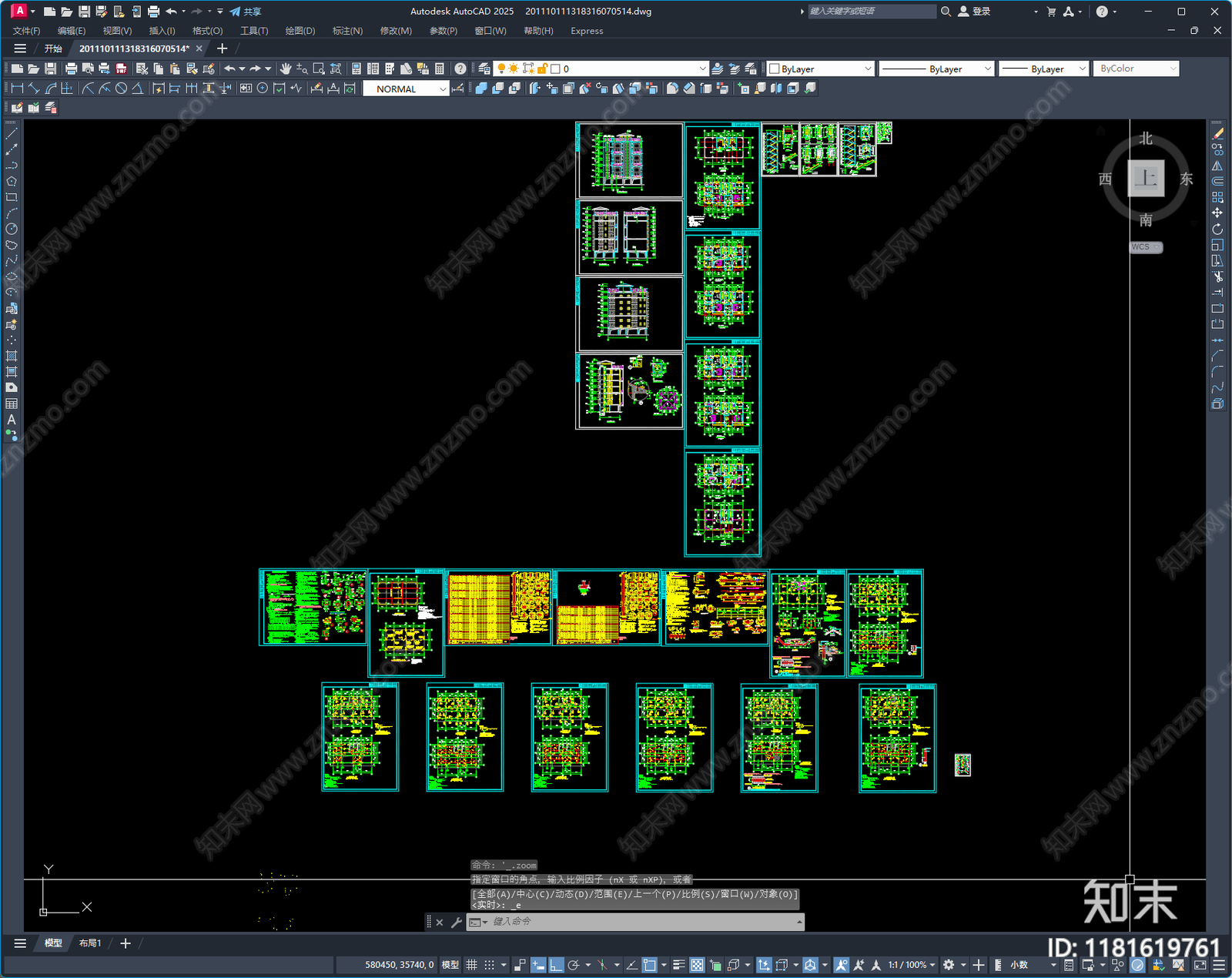Select the Move modify tool
Viewport: 1232px width, 978px height.
tap(1217, 213)
